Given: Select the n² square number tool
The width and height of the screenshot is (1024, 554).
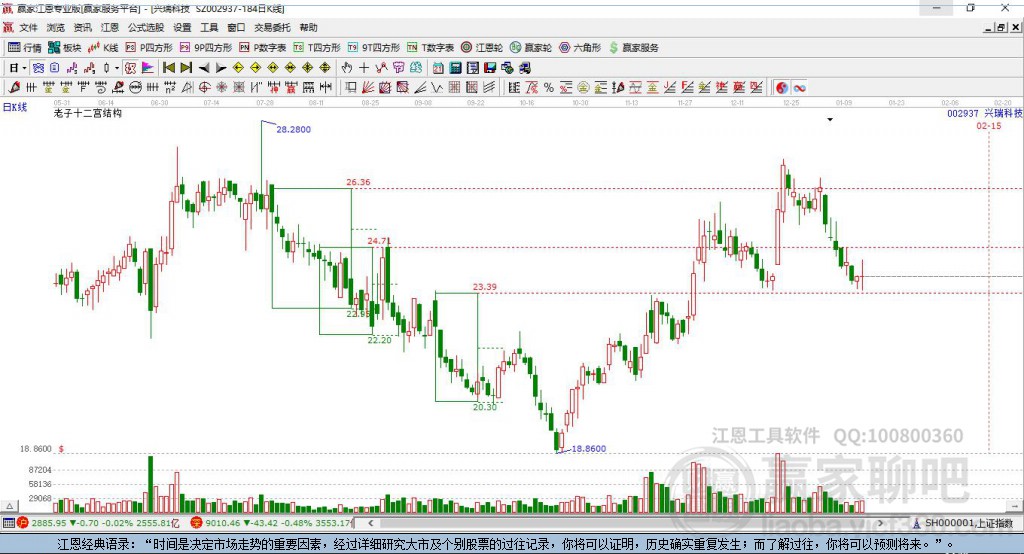Looking at the screenshot, I should pyautogui.click(x=170, y=87).
